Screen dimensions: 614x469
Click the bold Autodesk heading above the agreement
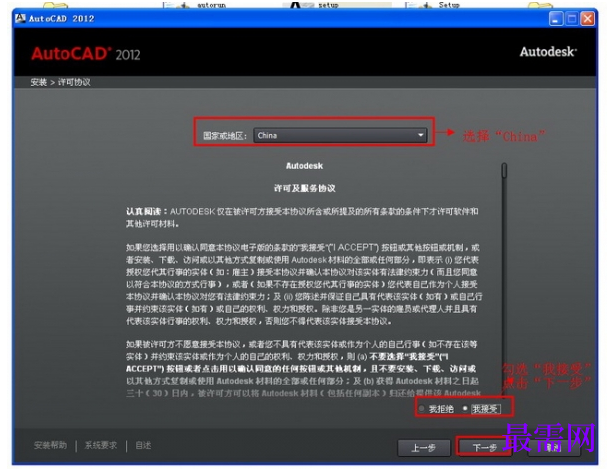click(304, 166)
